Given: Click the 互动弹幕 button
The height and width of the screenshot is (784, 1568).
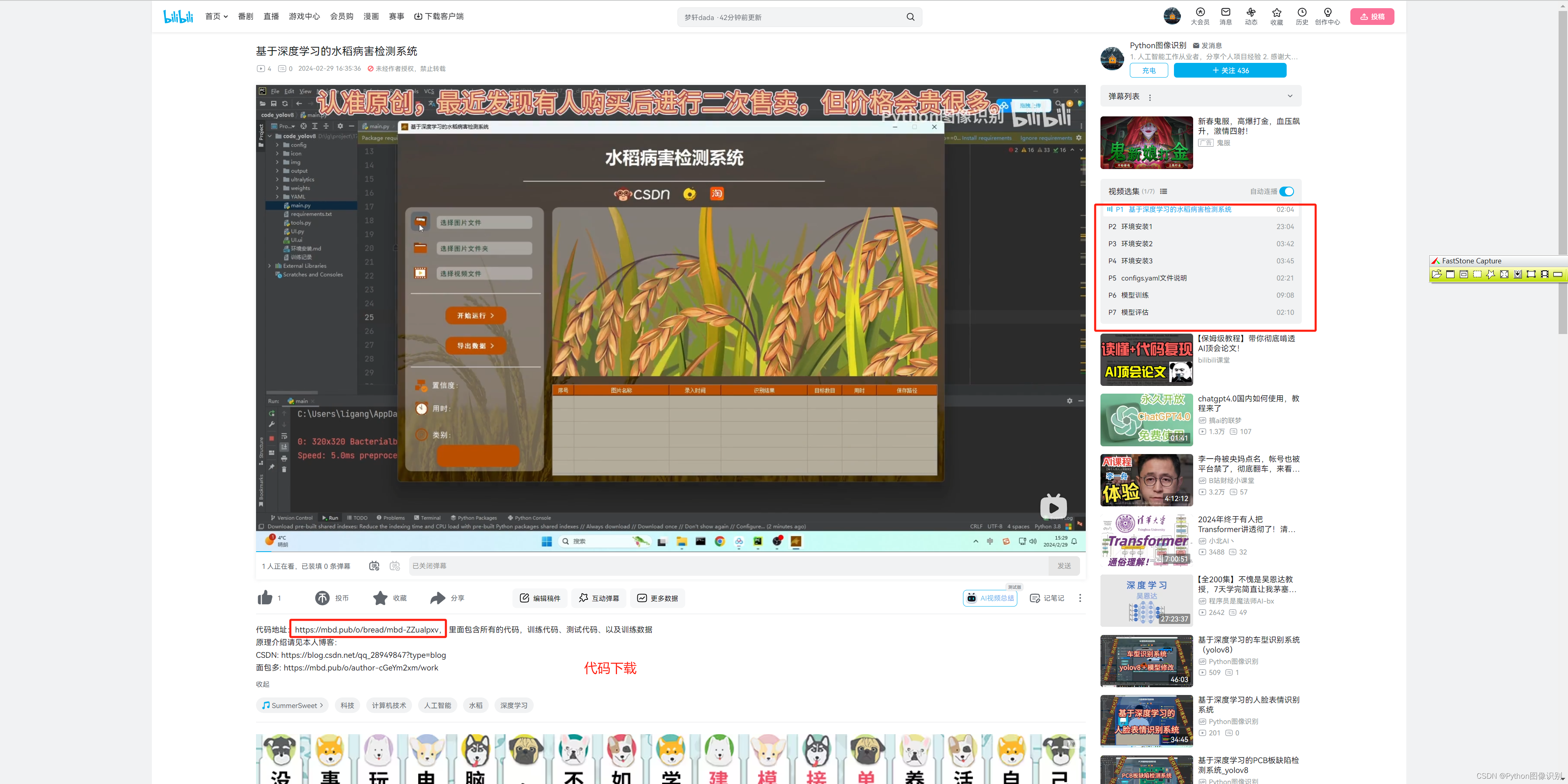Looking at the screenshot, I should click(x=599, y=598).
